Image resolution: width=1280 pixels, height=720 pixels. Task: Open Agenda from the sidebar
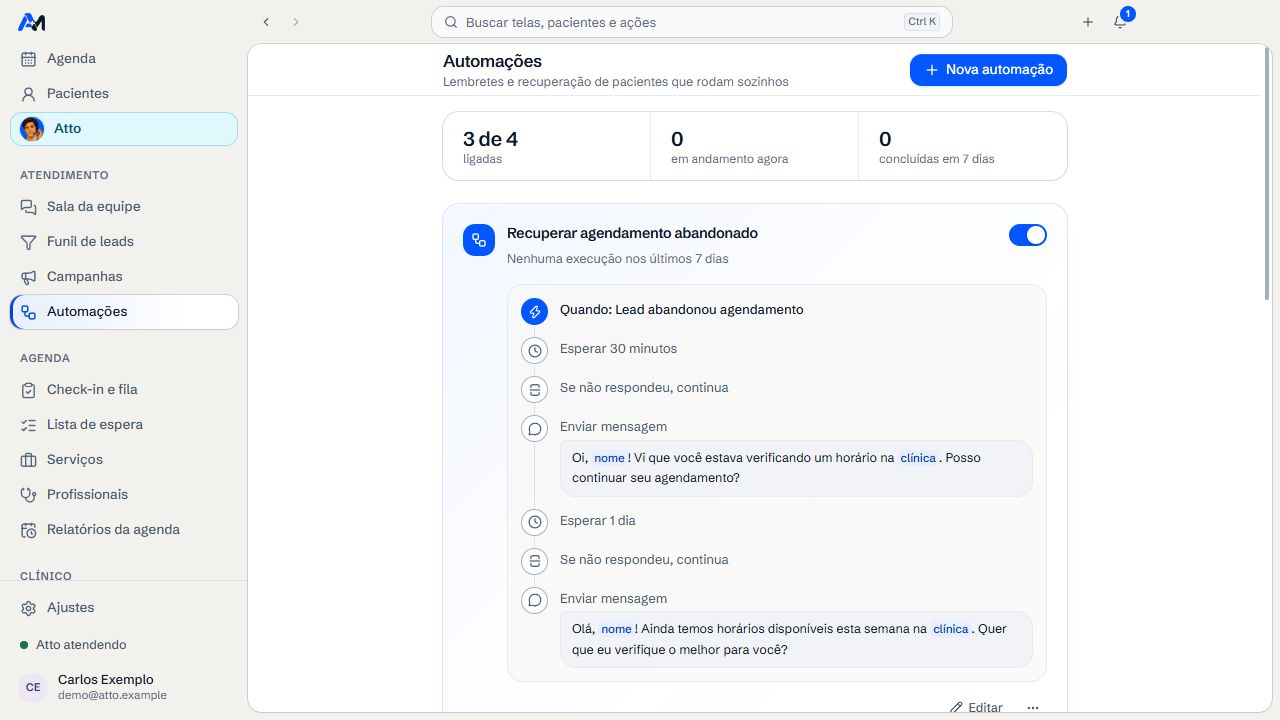(x=124, y=59)
